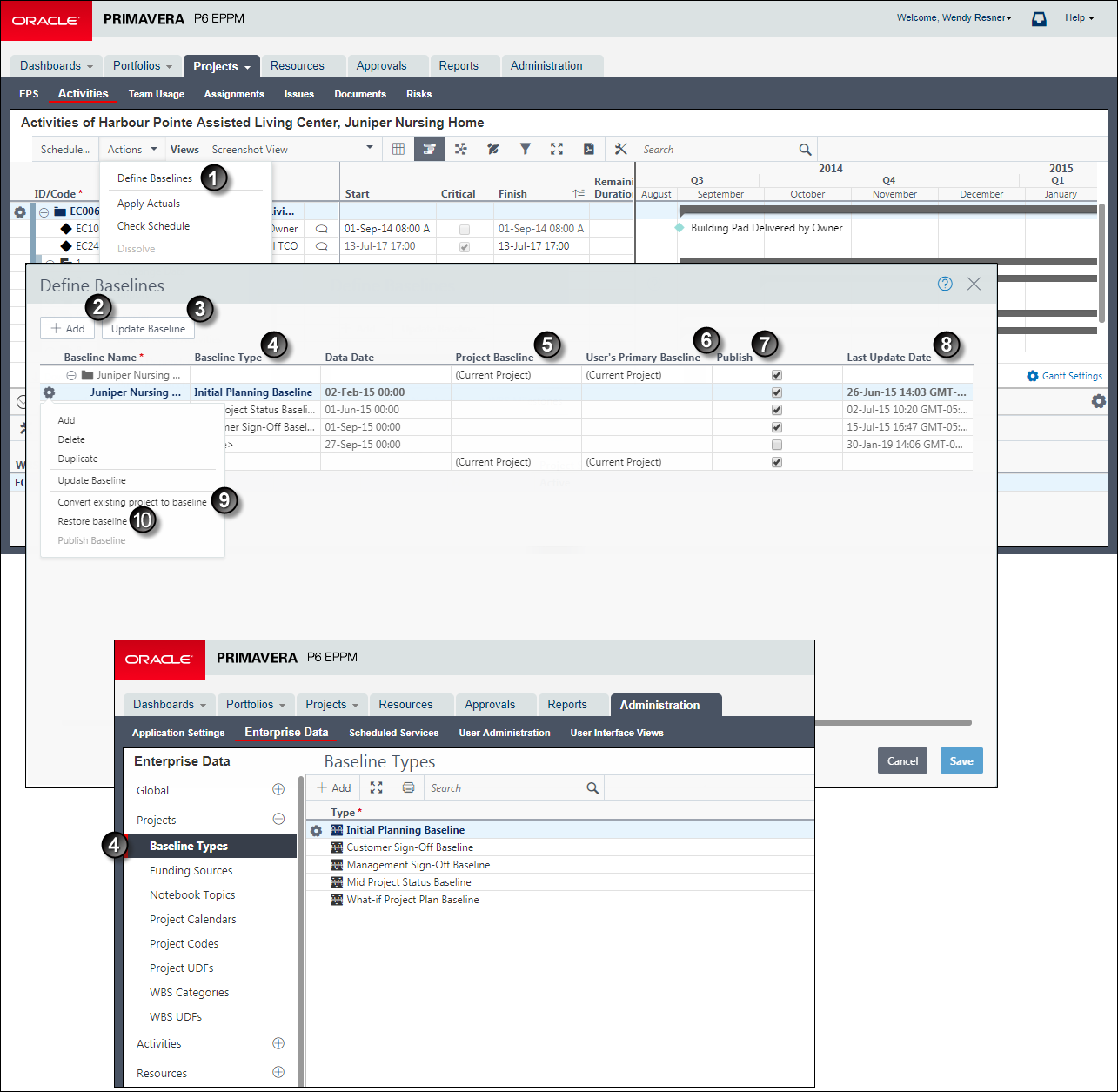Select the Gantt chart view icon
The width and height of the screenshot is (1118, 1092).
pyautogui.click(x=430, y=149)
